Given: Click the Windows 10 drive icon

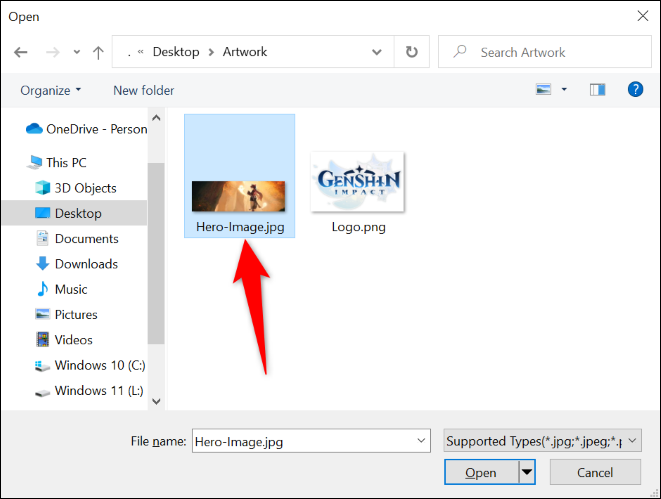Looking at the screenshot, I should click(42, 366).
